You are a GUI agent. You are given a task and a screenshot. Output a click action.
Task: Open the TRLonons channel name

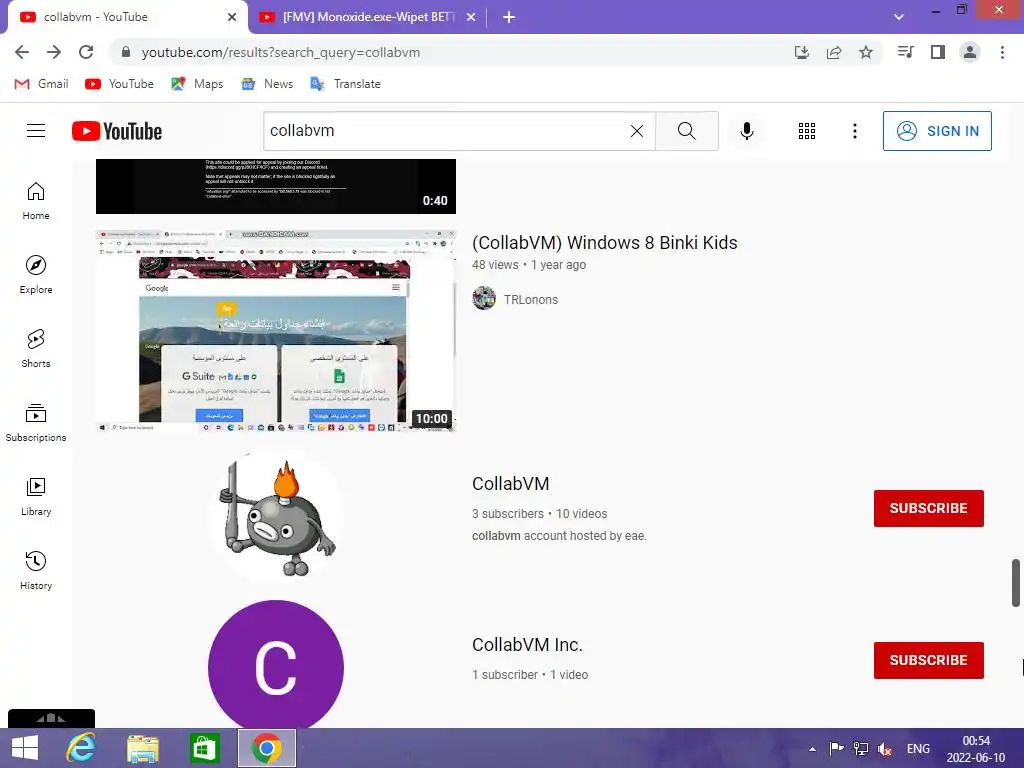[531, 300]
